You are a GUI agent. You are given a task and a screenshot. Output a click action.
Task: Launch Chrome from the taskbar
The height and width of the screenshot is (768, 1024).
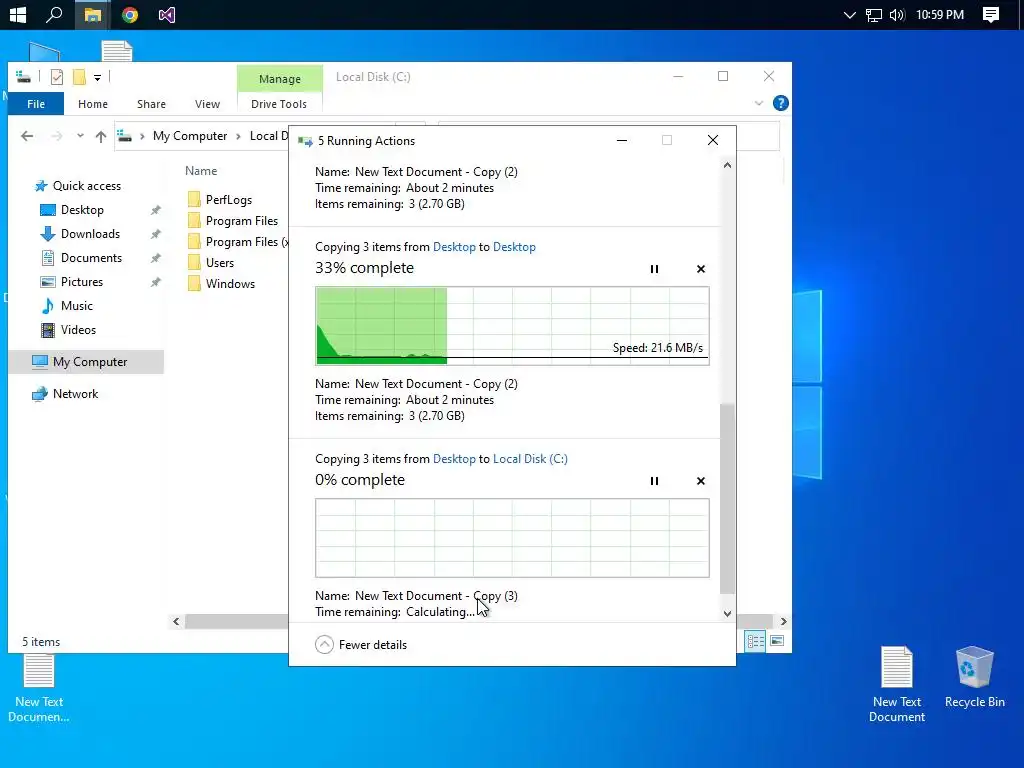130,14
